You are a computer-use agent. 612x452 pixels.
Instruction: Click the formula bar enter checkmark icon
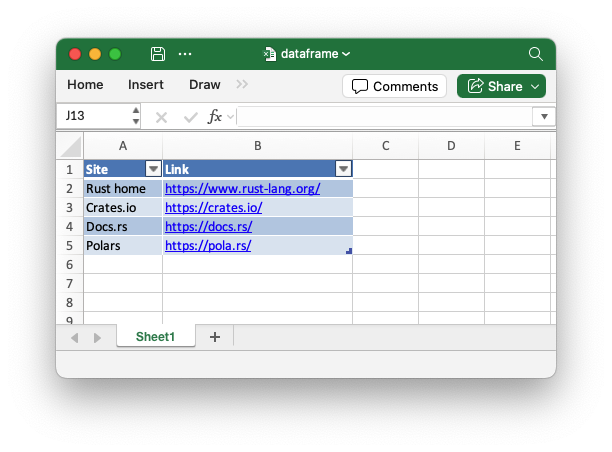coord(190,117)
